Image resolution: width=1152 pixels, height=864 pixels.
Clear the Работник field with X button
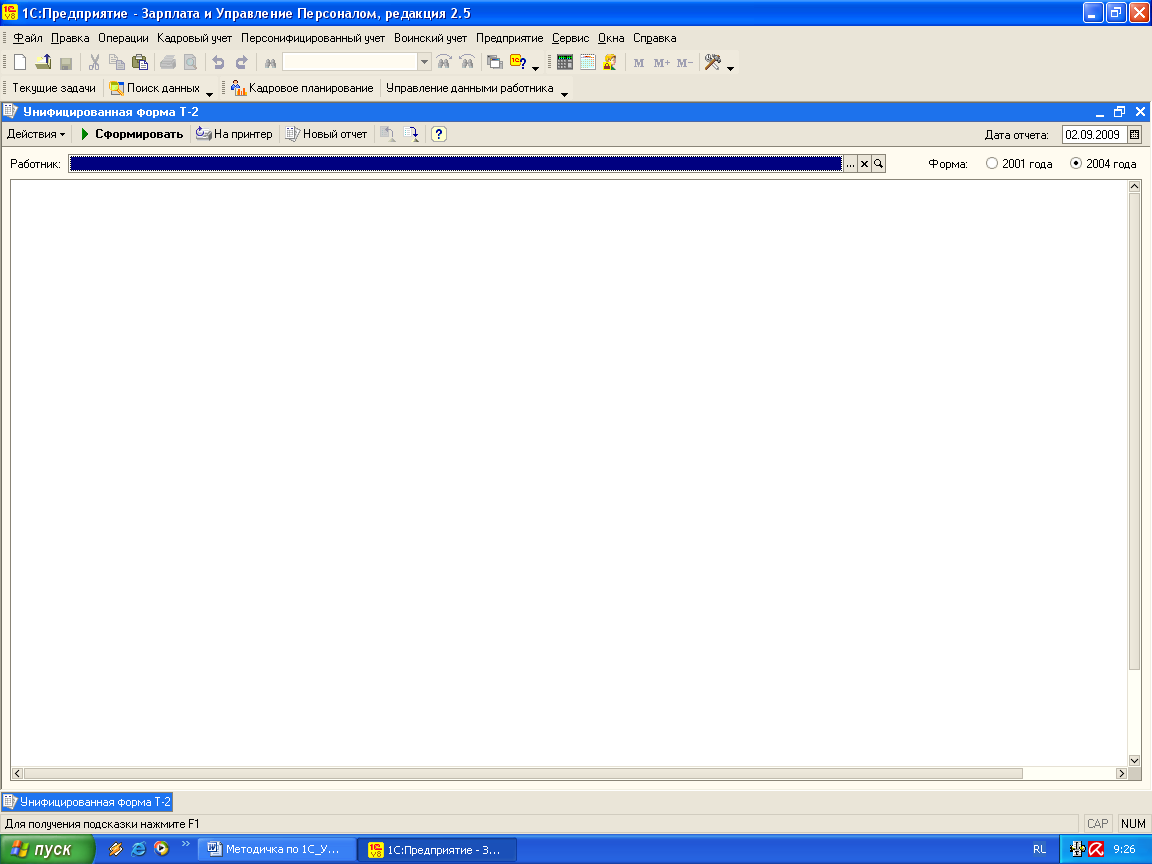[865, 164]
